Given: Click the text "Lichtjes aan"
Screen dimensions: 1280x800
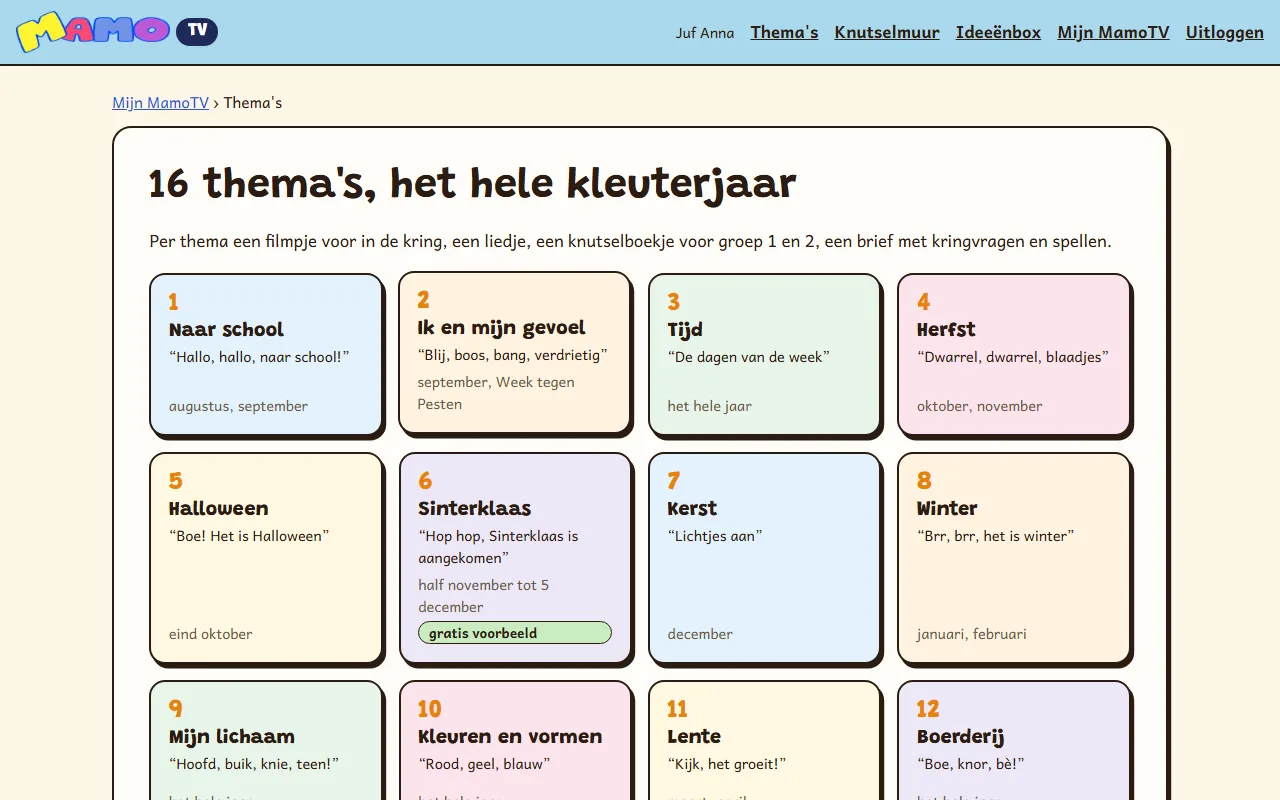Looking at the screenshot, I should click(715, 536).
